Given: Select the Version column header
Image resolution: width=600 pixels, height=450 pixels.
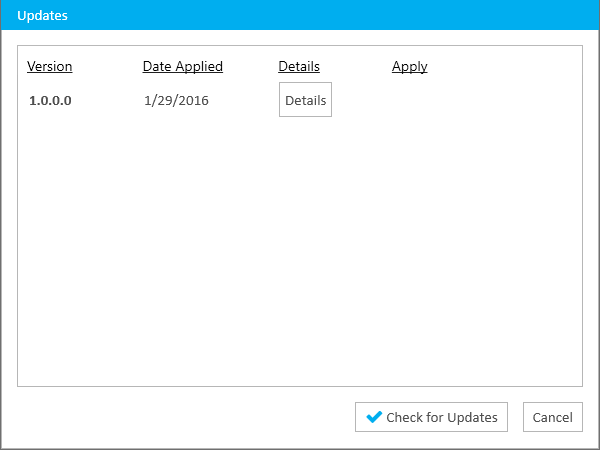Looking at the screenshot, I should 50,66.
